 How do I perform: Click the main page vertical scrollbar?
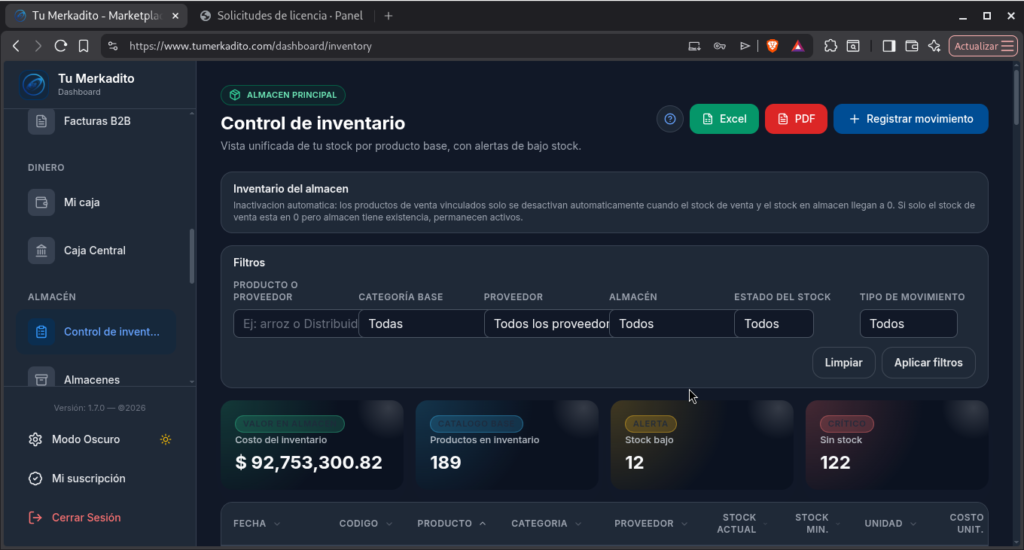pyautogui.click(x=1016, y=98)
